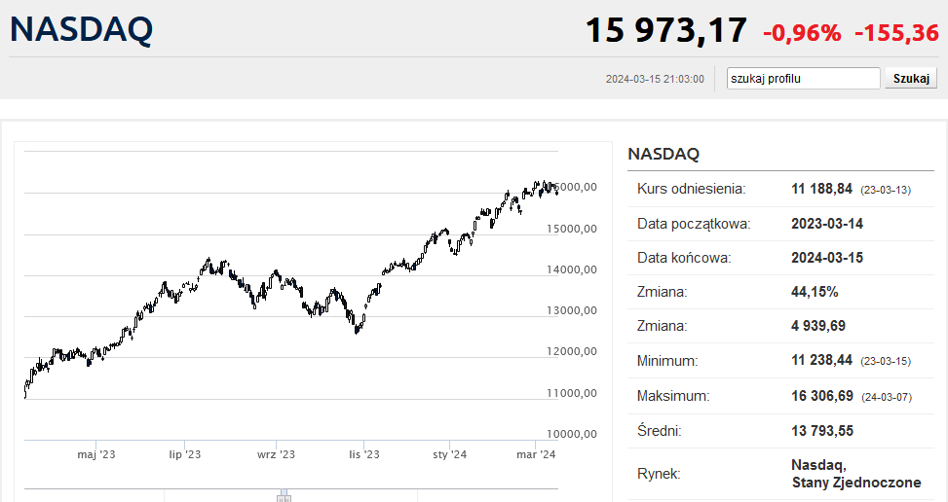Viewport: 948px width, 502px height.
Task: Click the 'Data końcowa:' label
Action: coord(684,258)
